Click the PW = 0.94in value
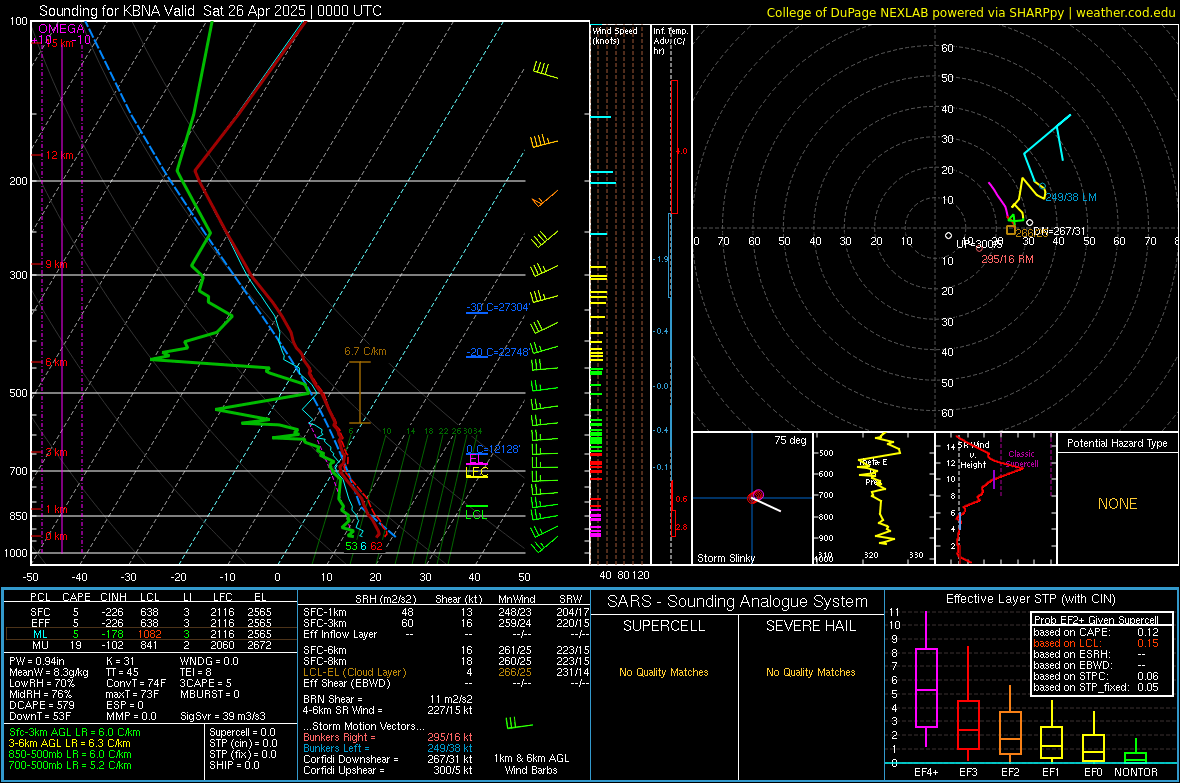1180x783 pixels. pyautogui.click(x=37, y=661)
